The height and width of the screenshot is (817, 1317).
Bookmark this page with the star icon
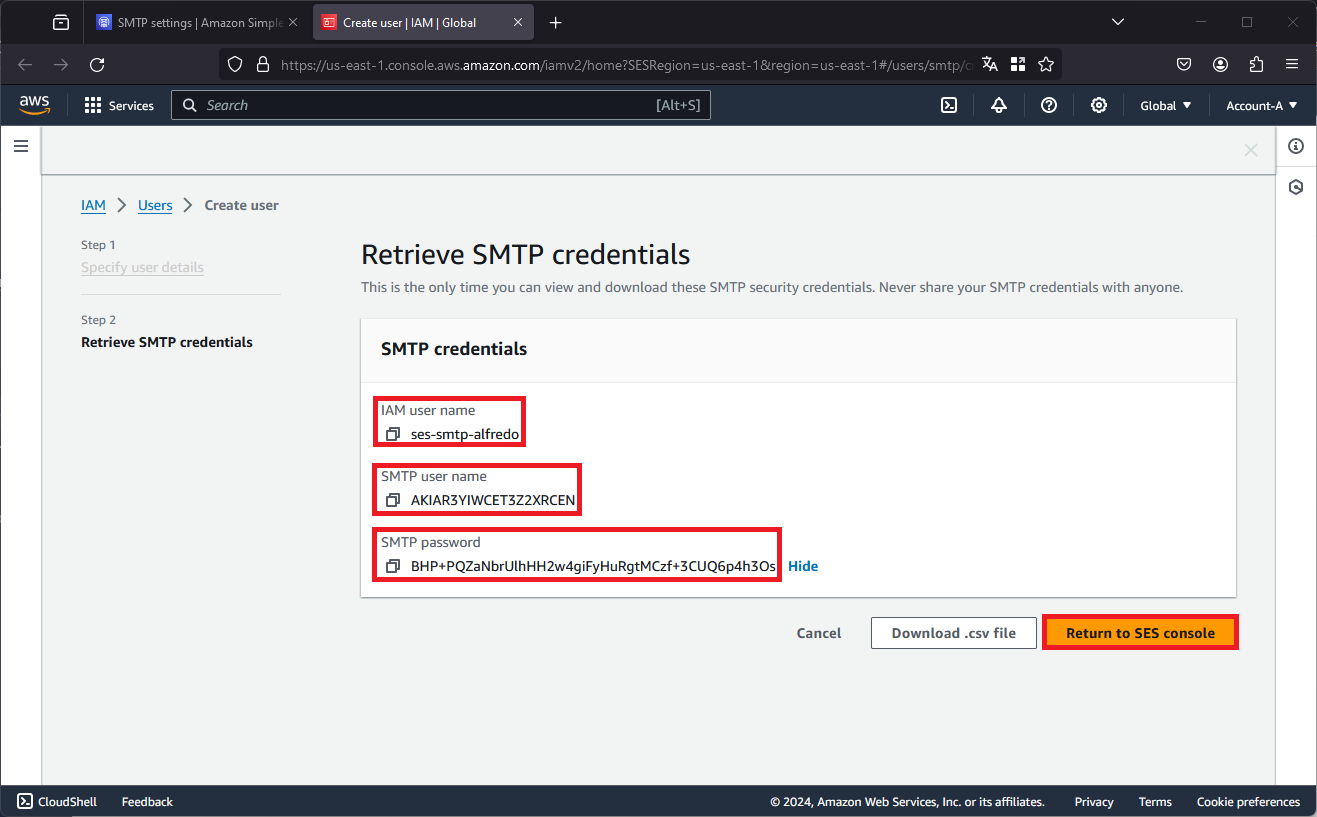(x=1046, y=64)
